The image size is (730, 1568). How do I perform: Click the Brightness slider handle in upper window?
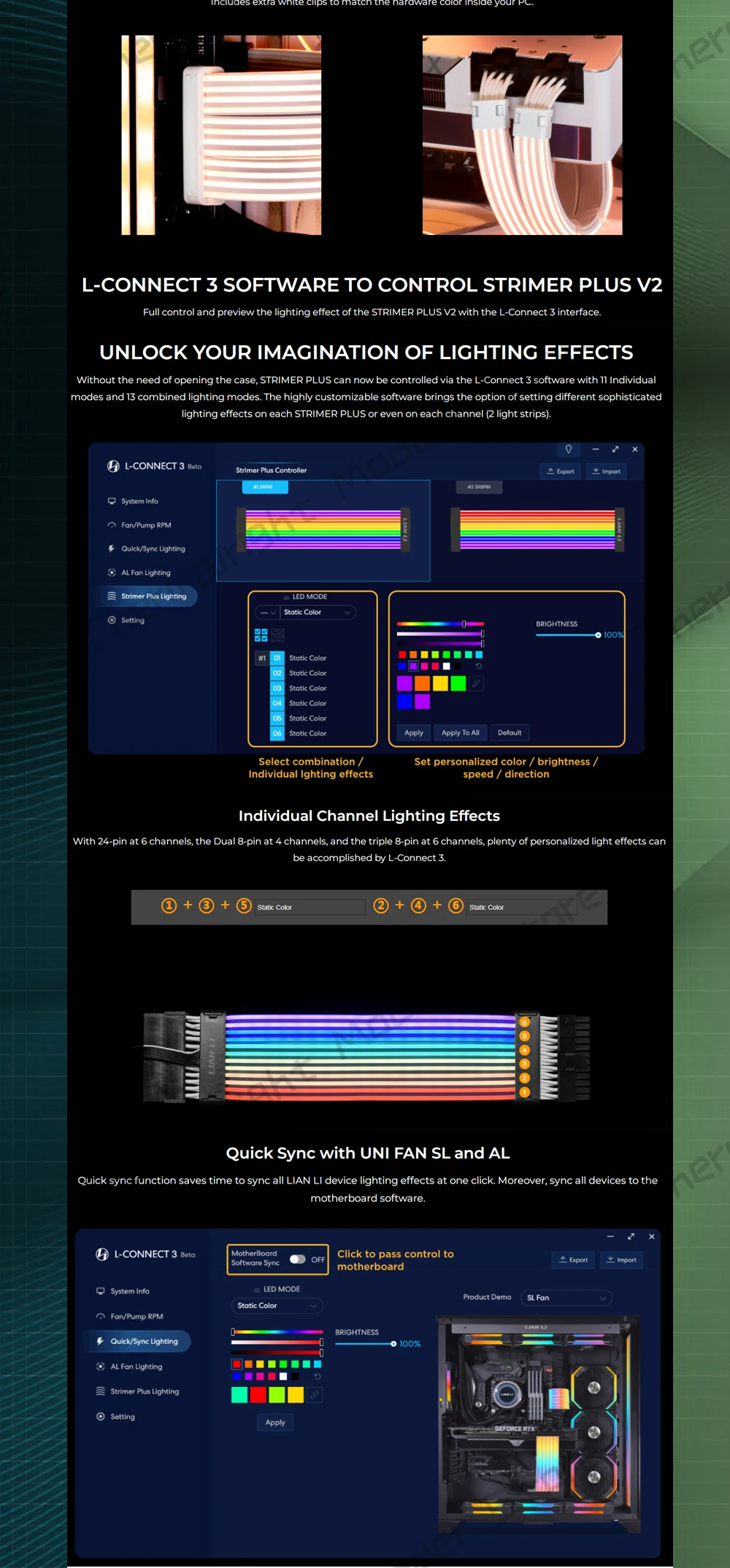tap(598, 635)
